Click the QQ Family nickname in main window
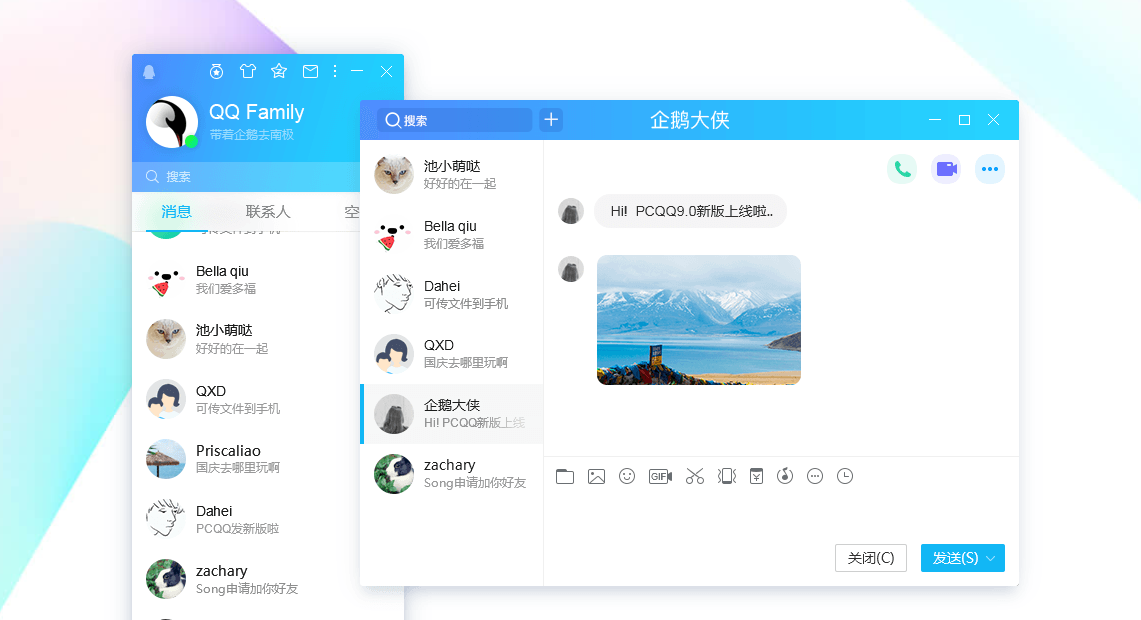This screenshot has width=1141, height=620. point(257,112)
